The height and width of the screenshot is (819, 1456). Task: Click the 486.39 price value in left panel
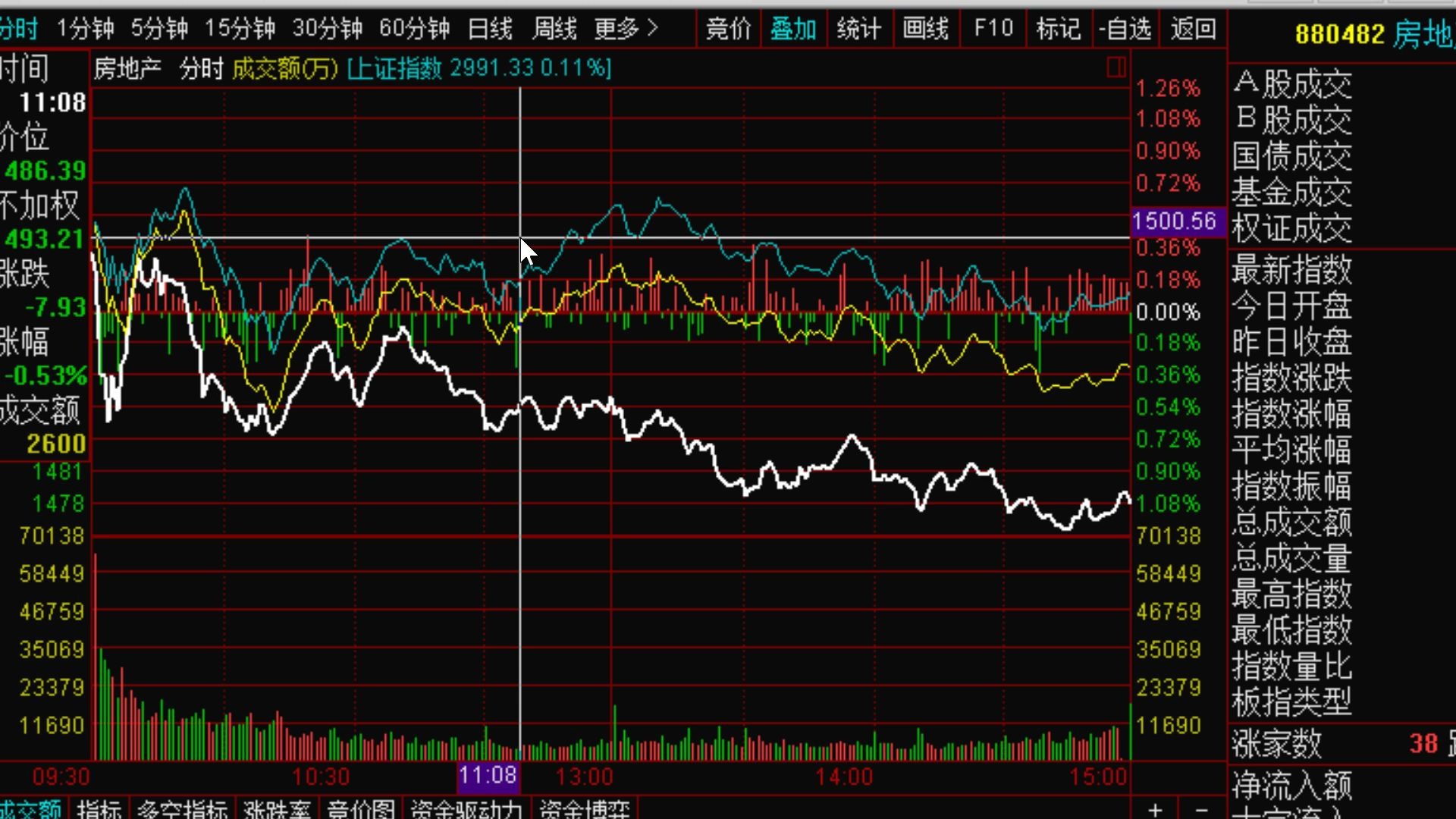point(45,171)
